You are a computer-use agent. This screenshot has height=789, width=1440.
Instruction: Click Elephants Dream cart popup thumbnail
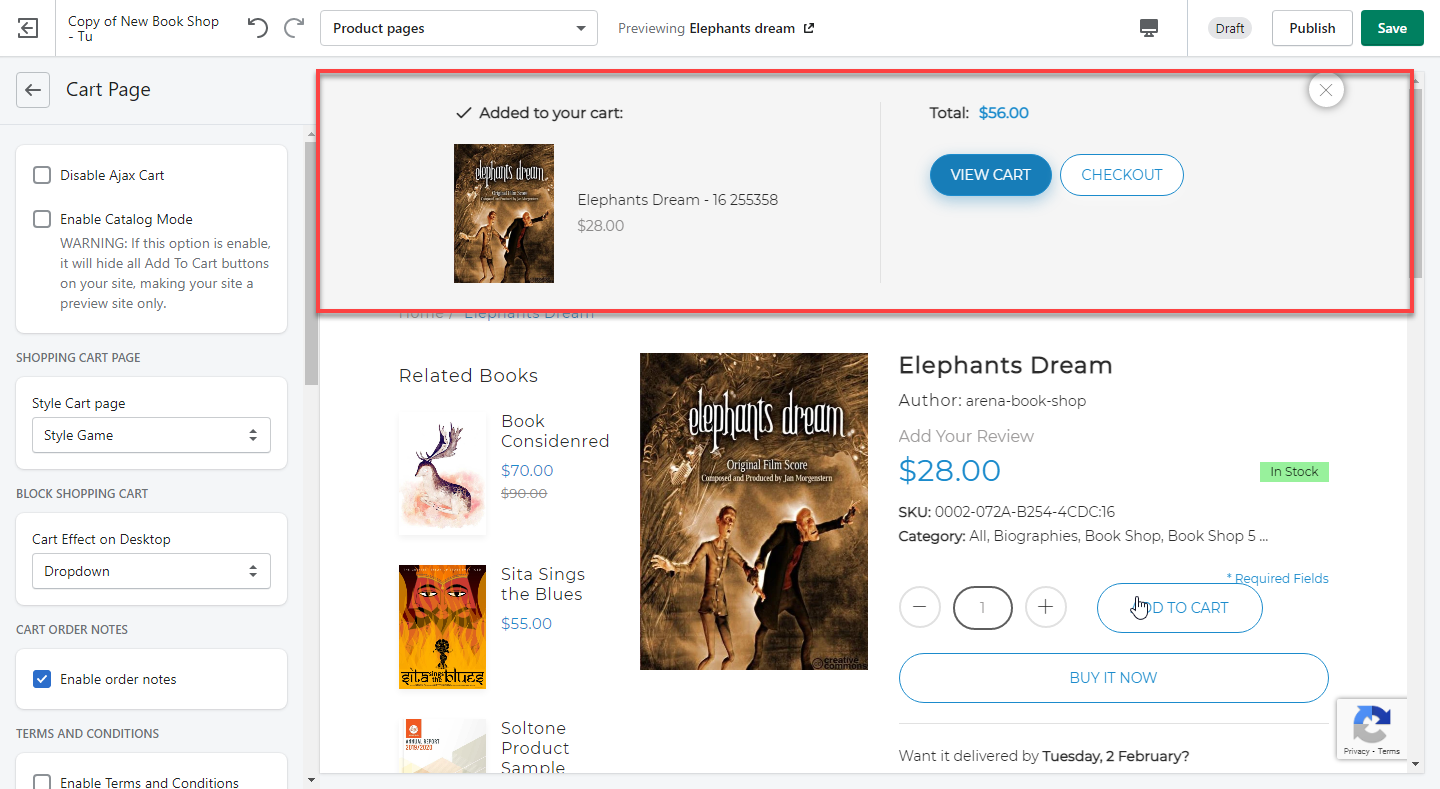click(504, 213)
